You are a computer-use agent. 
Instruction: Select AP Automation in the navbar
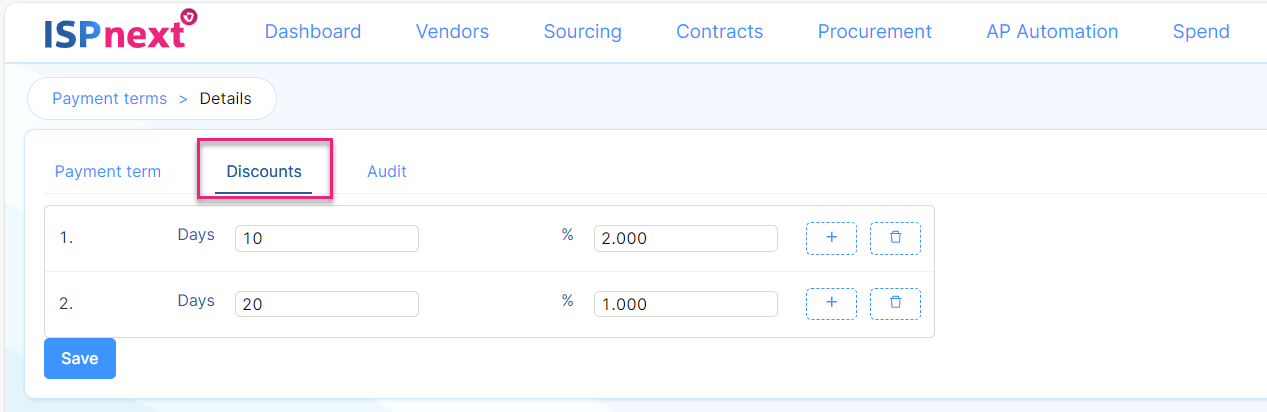[x=1052, y=31]
